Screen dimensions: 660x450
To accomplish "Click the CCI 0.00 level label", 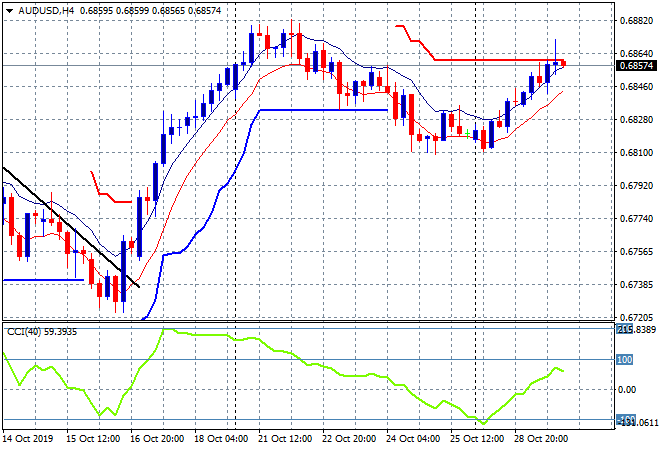I will [x=627, y=390].
